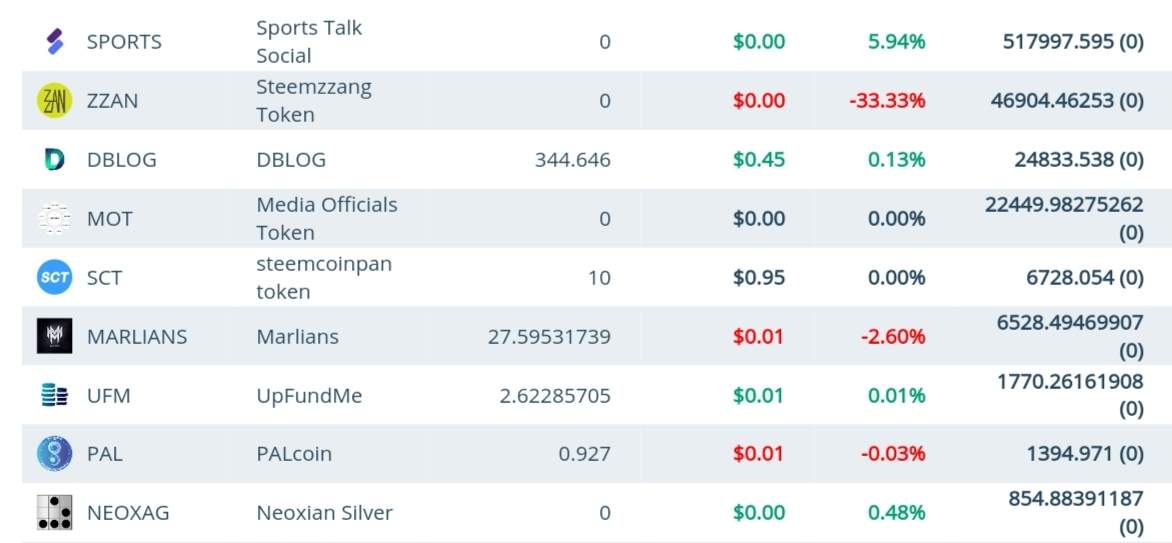Click the ZZAN yellow circle logo
Viewport: 1172px width, 543px height.
click(55, 100)
